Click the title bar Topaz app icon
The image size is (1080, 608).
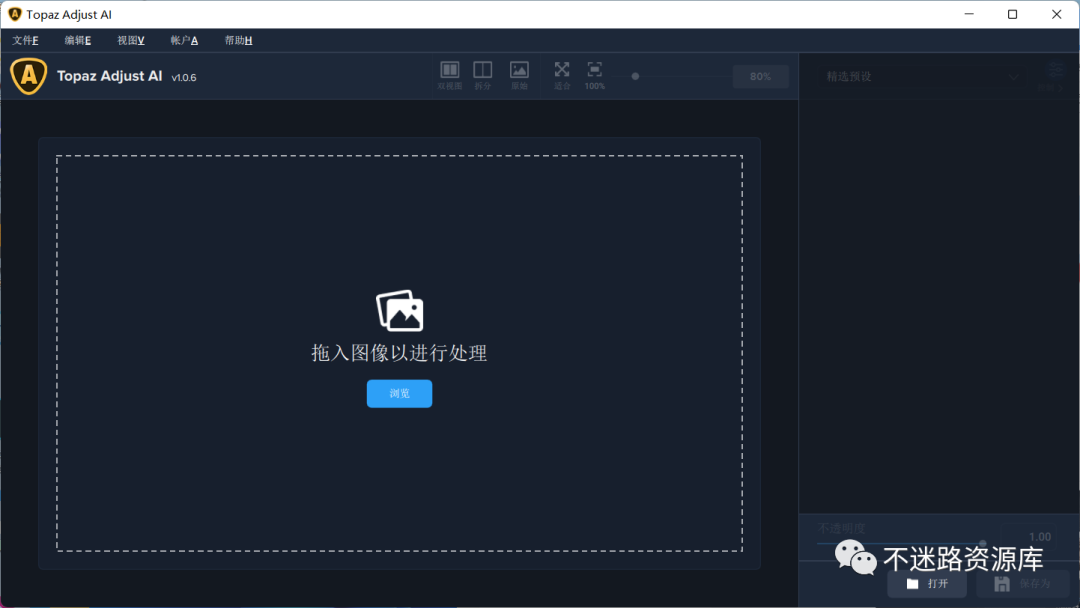14,14
